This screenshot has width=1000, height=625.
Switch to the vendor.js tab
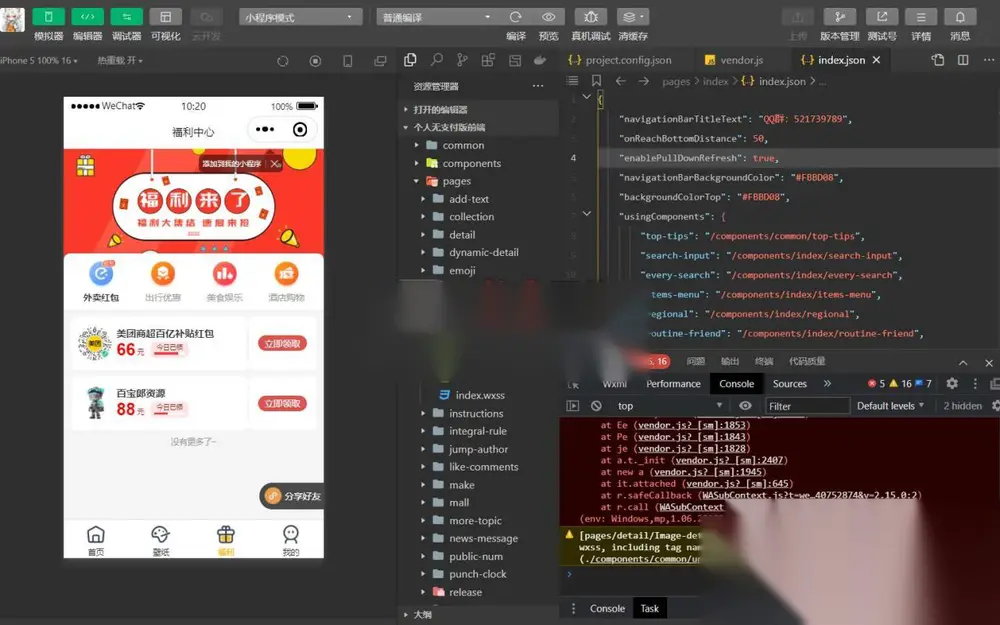[734, 60]
